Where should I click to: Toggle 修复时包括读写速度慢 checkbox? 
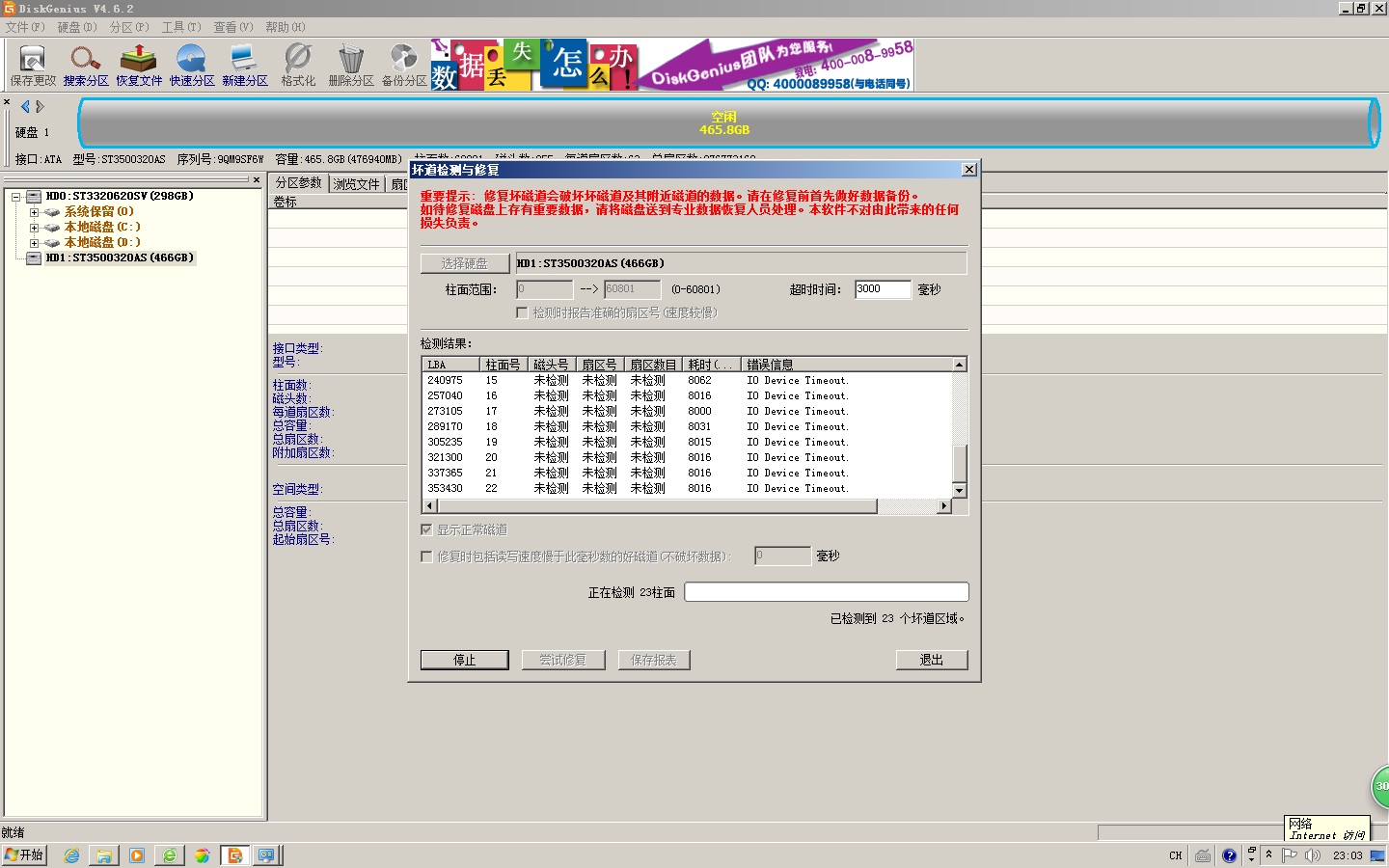[426, 556]
